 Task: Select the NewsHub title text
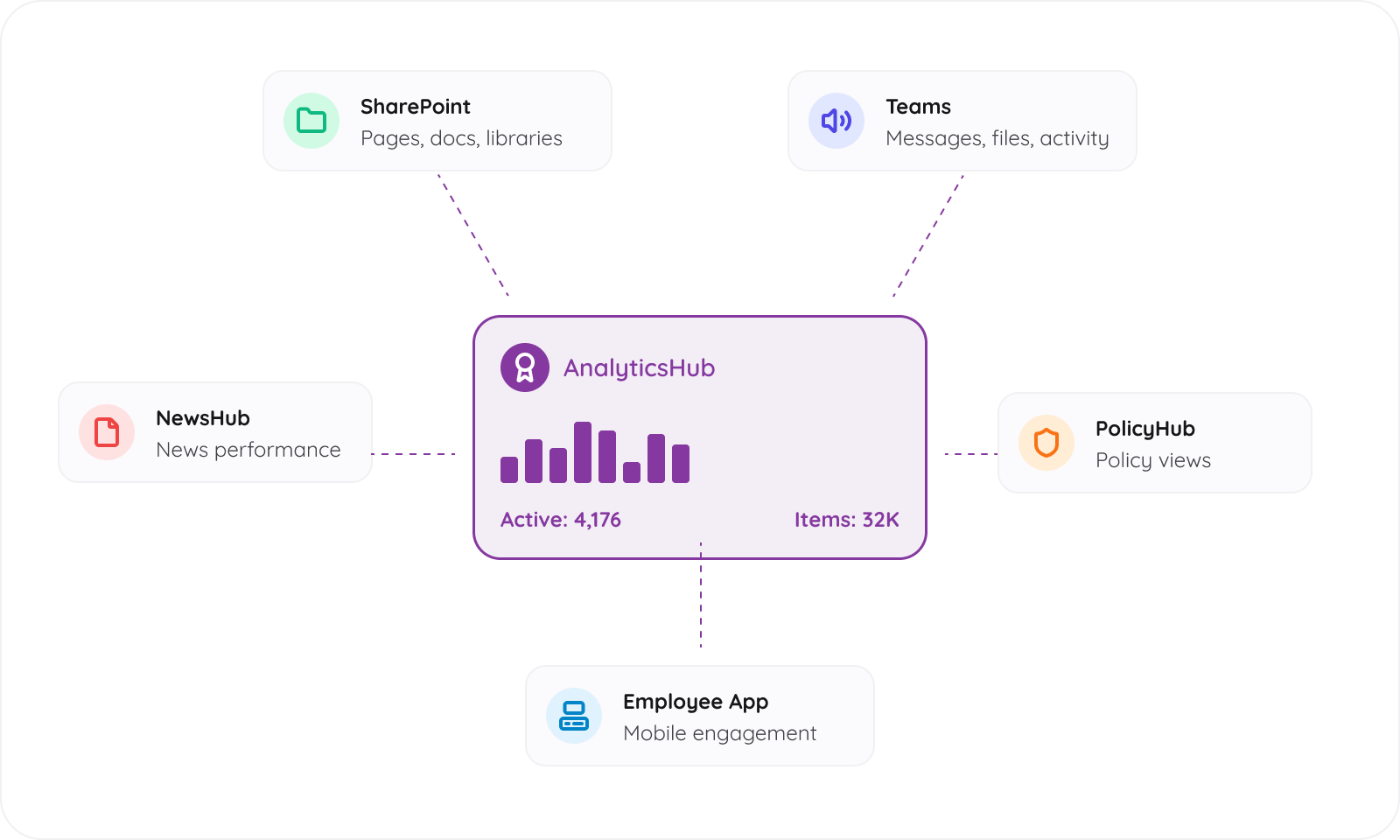pos(203,418)
